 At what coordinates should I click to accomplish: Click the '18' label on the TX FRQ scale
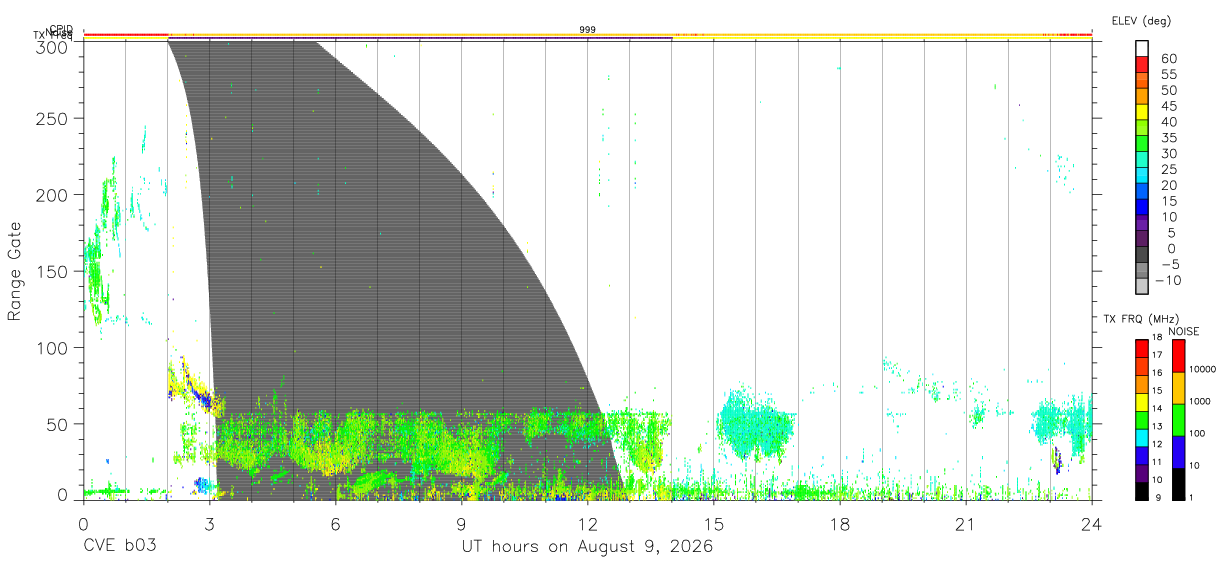tap(1158, 339)
